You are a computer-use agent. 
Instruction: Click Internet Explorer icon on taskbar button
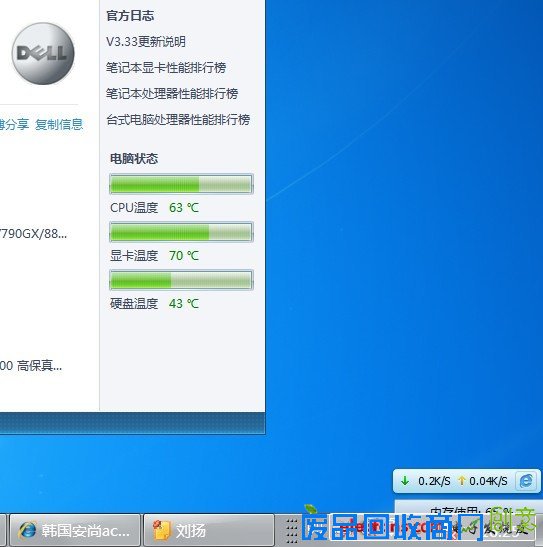[x=27, y=530]
